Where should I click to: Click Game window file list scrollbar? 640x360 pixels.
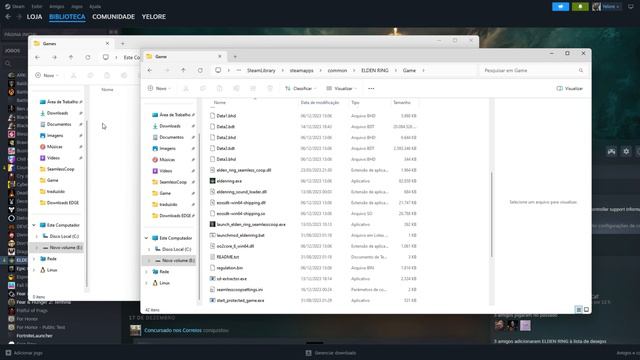click(x=491, y=214)
